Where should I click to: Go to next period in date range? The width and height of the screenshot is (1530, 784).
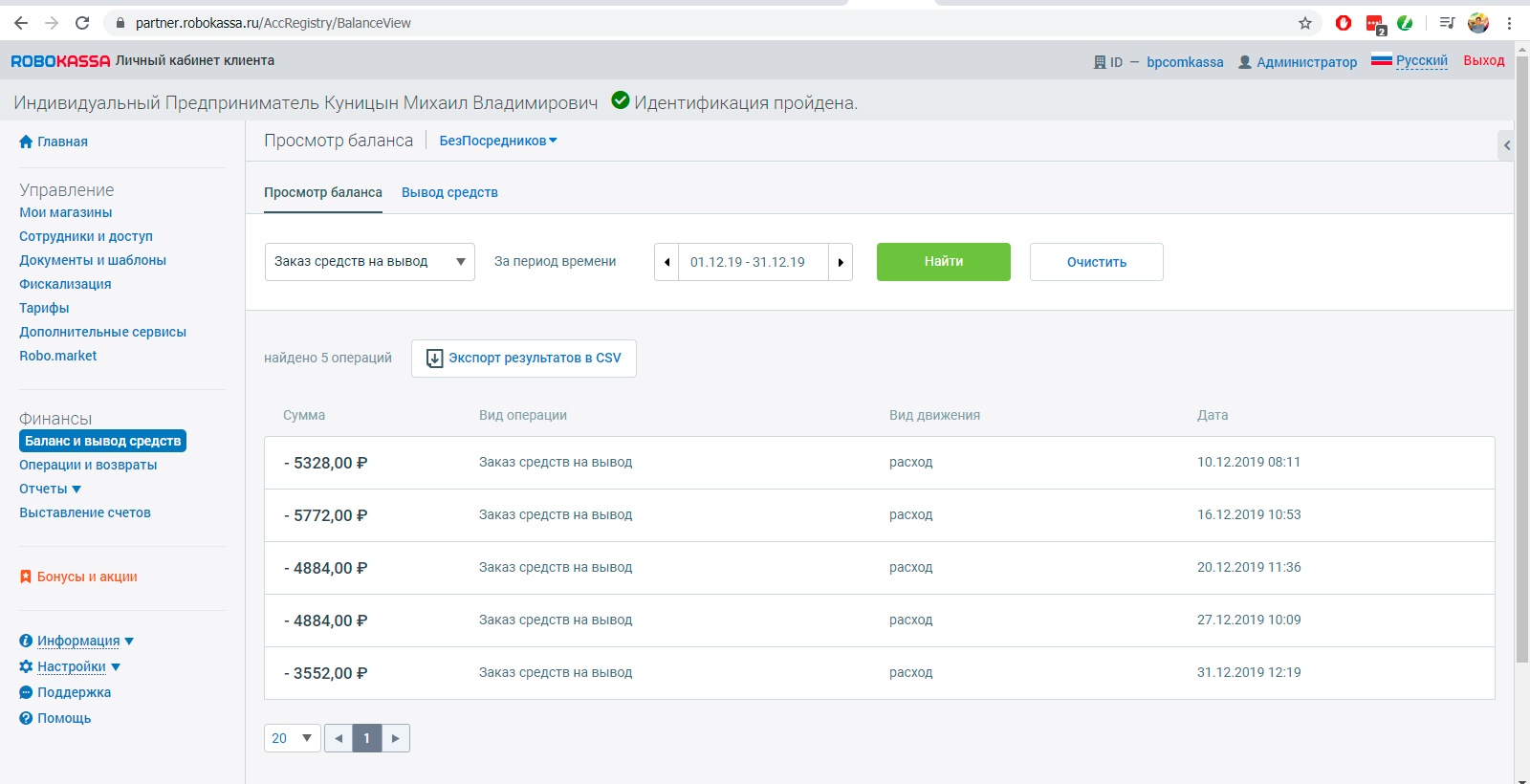[841, 262]
